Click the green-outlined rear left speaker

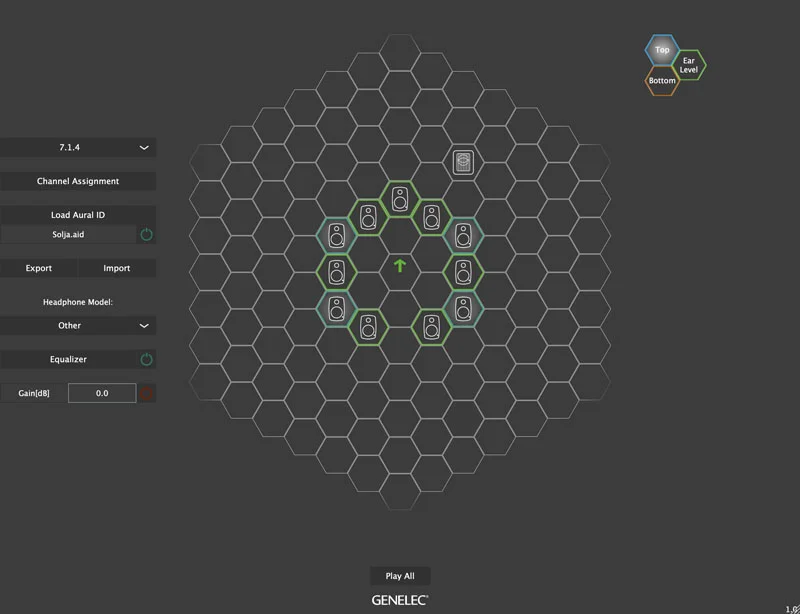point(368,327)
